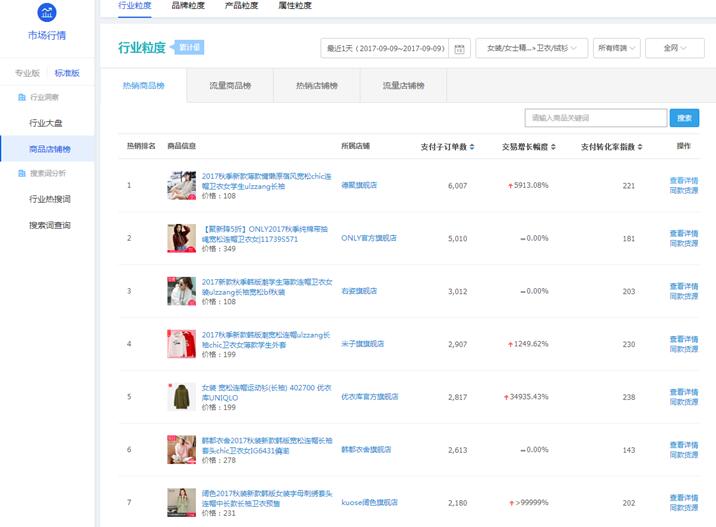Open the kuose阔色旗舰店 store link
The image size is (716, 527).
pyautogui.click(x=369, y=502)
